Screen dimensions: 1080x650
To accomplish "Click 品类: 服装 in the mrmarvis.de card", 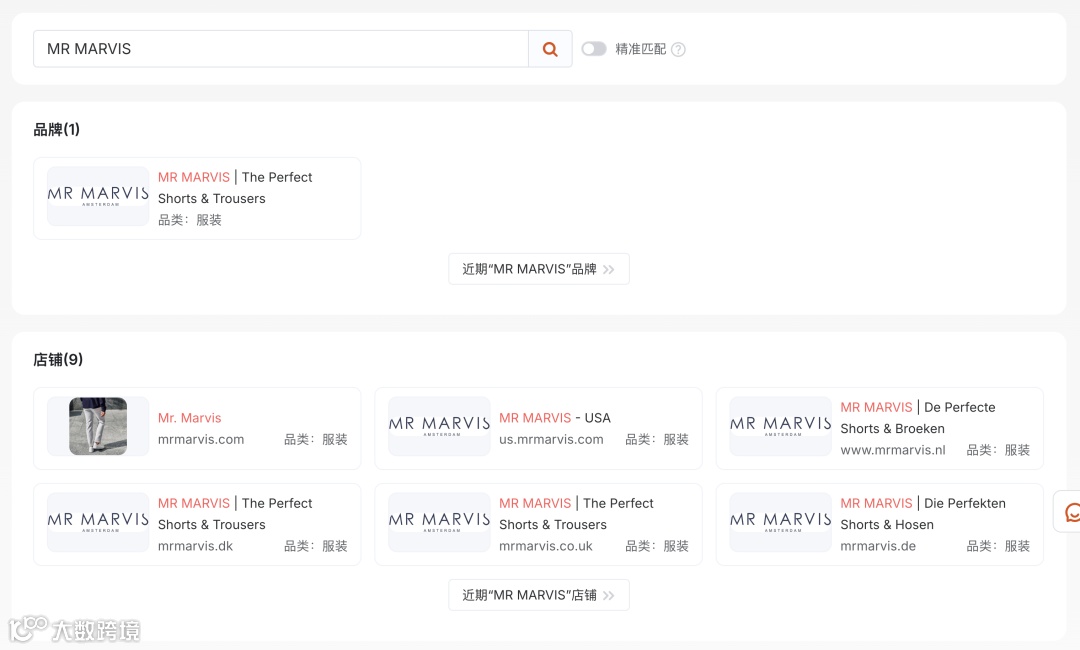I will tap(998, 546).
